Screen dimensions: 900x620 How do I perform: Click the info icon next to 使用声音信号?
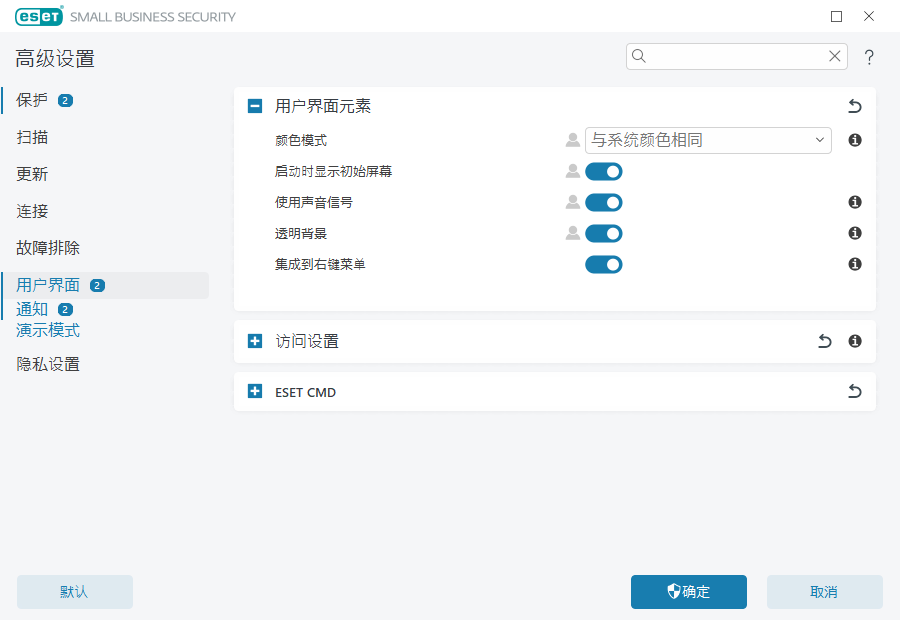pos(854,202)
